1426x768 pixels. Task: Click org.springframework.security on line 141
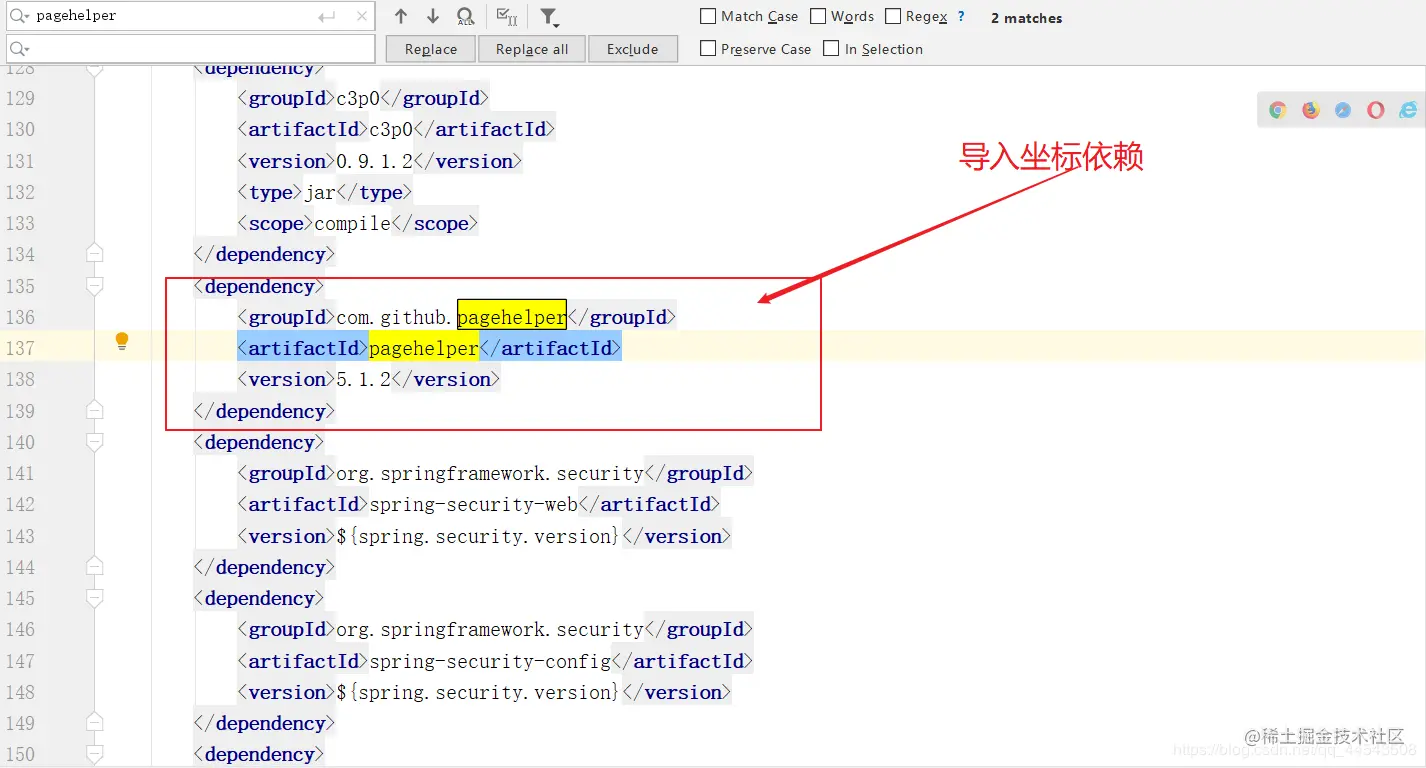(490, 473)
